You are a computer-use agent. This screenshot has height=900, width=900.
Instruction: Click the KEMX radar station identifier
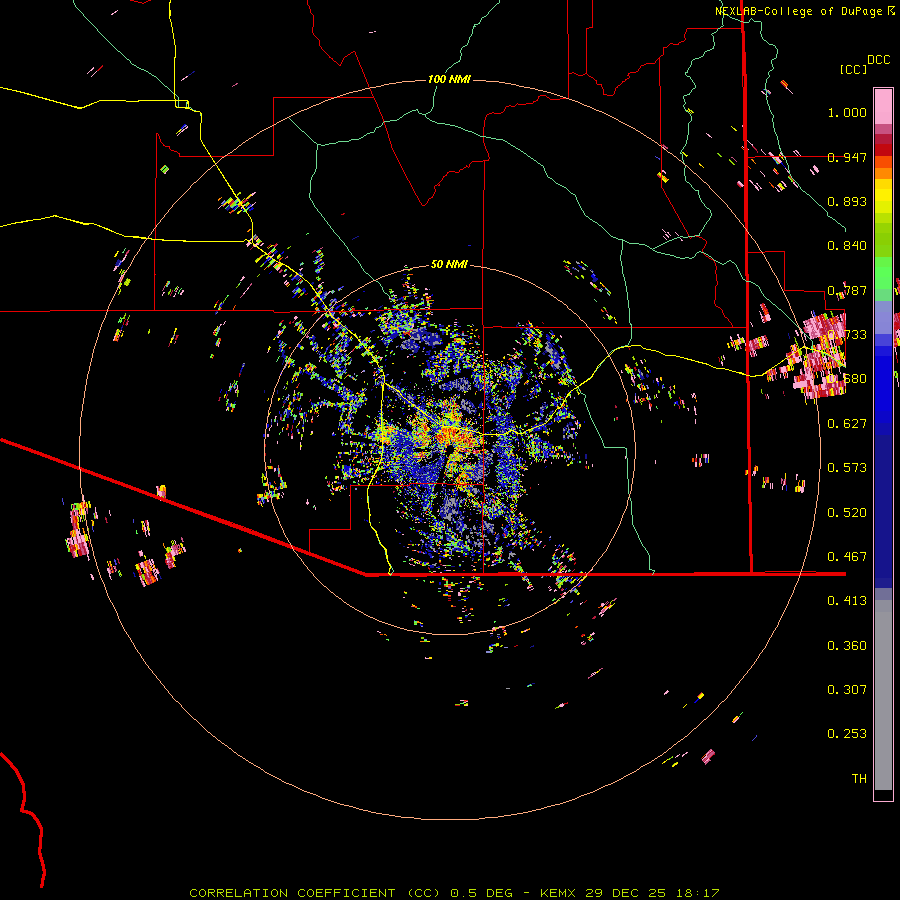click(x=559, y=893)
